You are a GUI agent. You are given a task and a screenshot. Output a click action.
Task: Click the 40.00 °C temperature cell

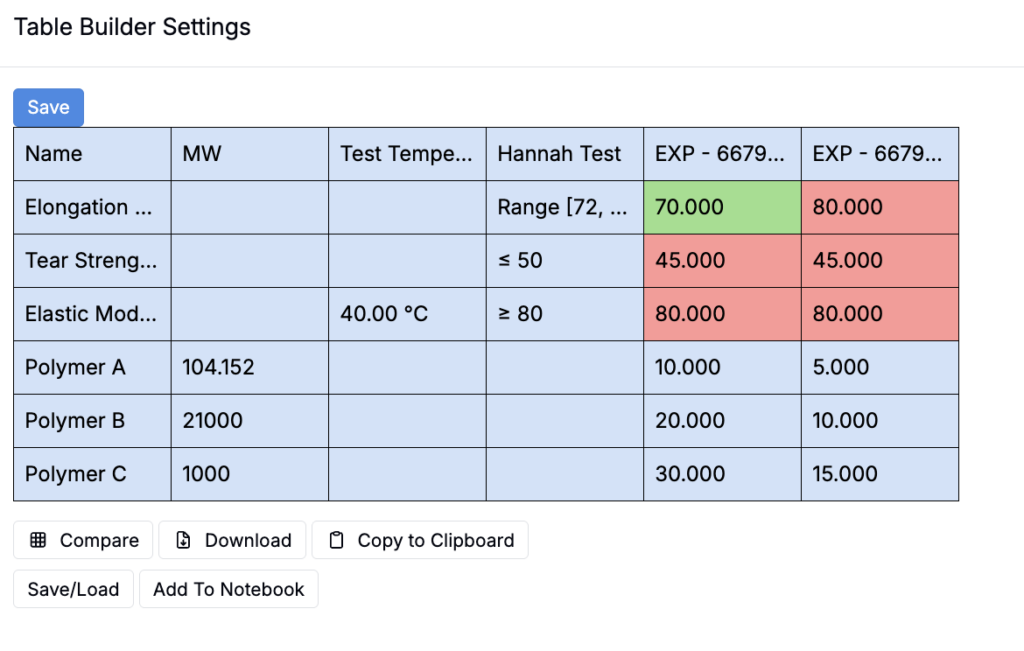click(x=408, y=314)
